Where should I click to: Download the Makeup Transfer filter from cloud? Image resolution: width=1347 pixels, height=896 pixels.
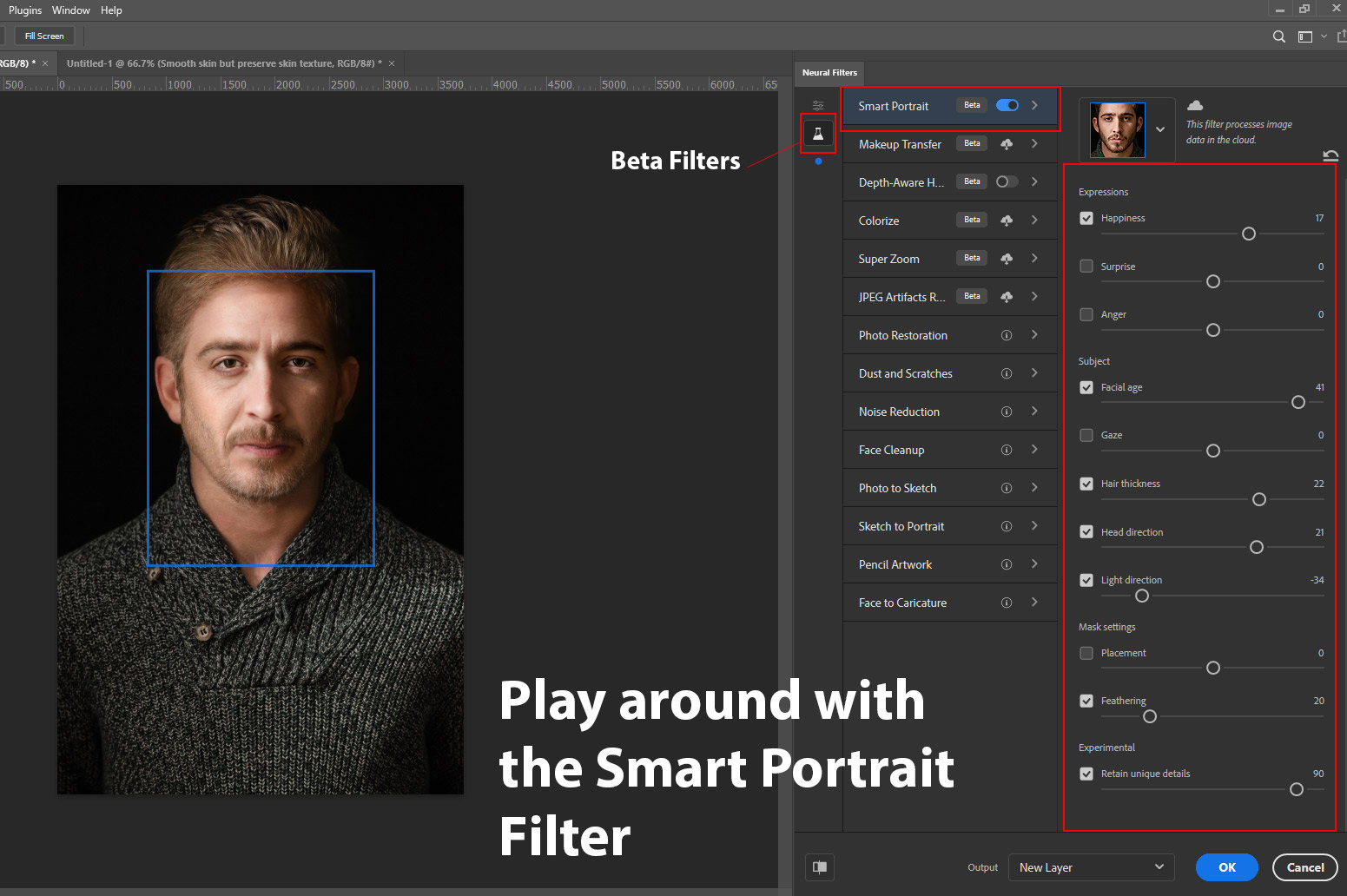(x=1007, y=144)
